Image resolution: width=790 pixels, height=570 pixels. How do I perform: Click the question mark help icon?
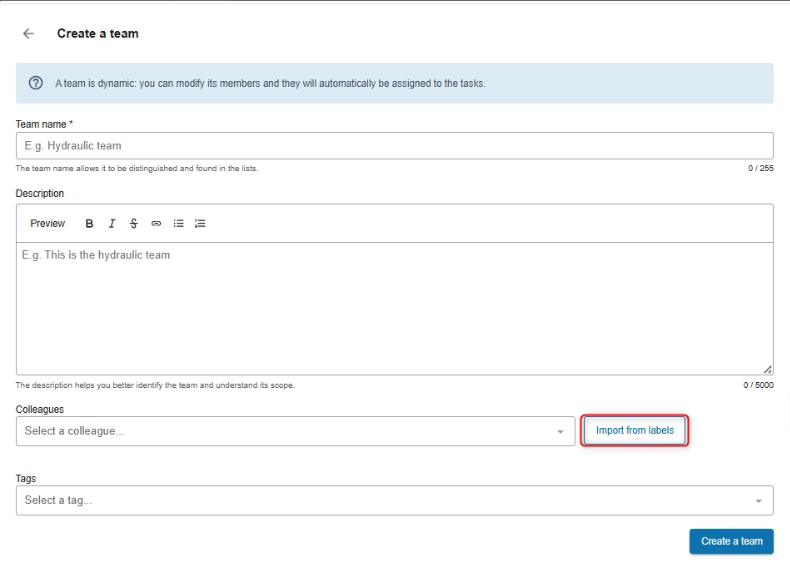click(x=36, y=83)
